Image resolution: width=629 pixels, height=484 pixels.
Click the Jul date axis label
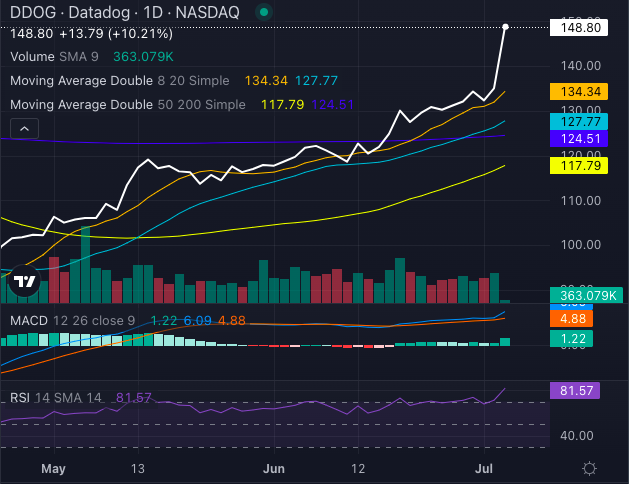(x=484, y=468)
